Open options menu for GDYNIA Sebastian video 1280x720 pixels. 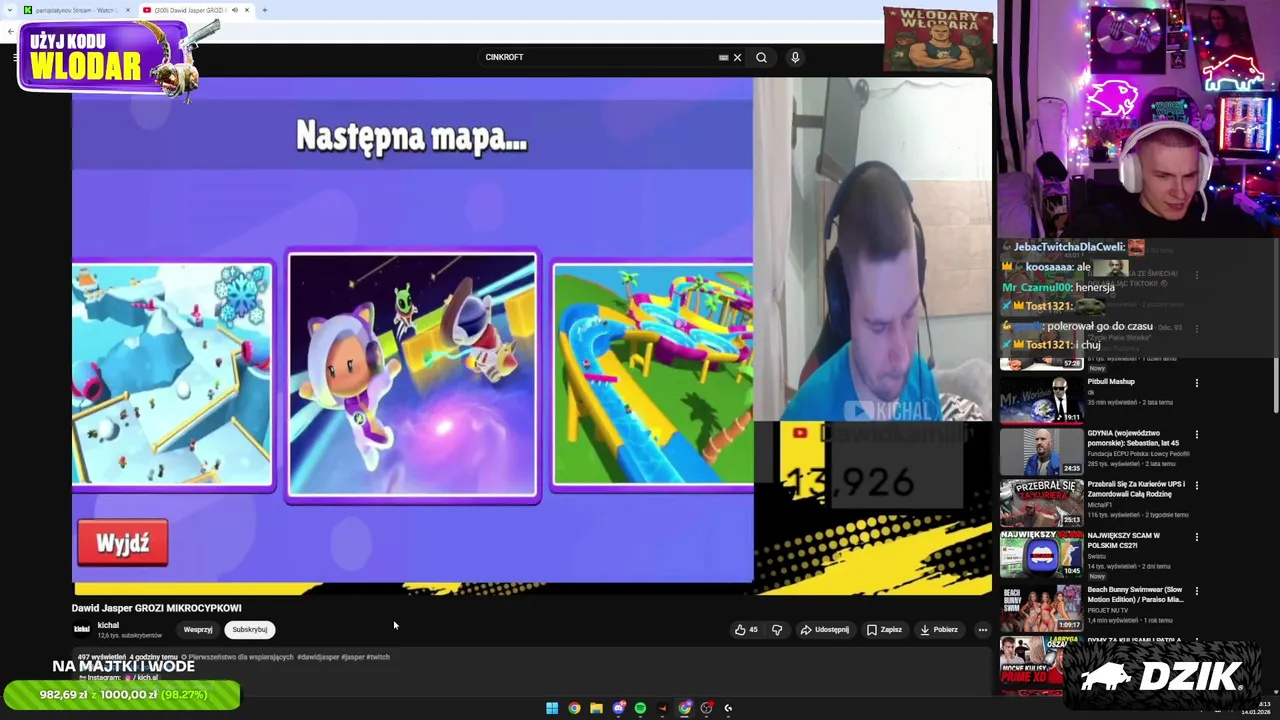tap(1197, 434)
